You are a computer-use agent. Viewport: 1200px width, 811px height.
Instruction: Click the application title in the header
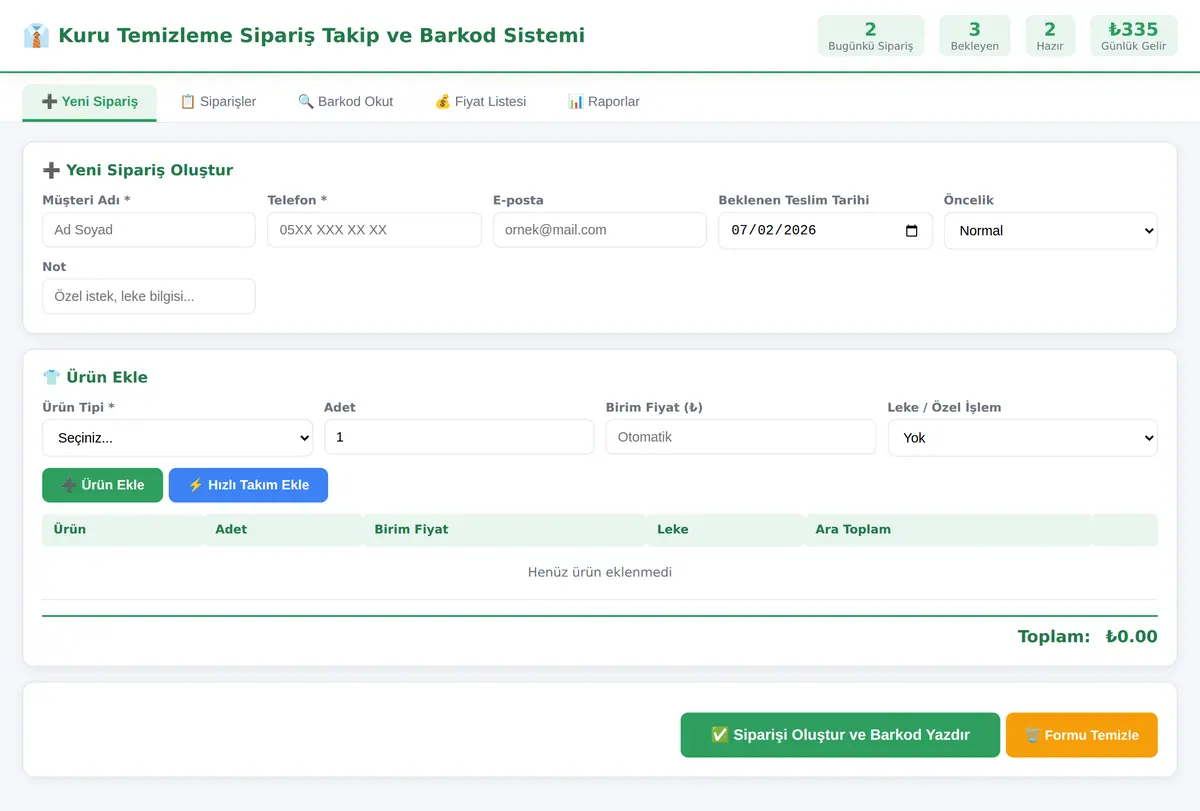(321, 36)
